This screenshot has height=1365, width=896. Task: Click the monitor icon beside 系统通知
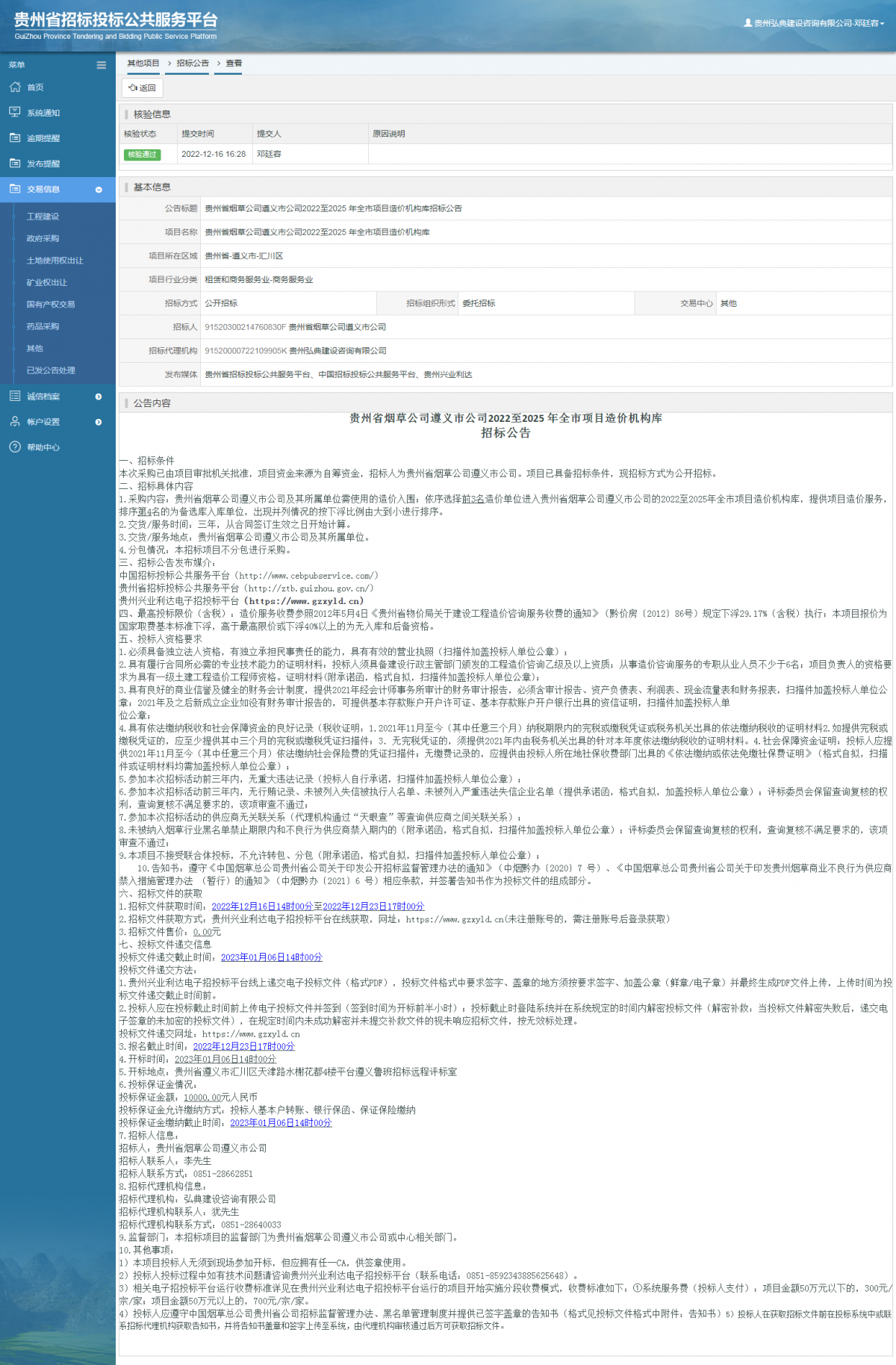pyautogui.click(x=15, y=112)
